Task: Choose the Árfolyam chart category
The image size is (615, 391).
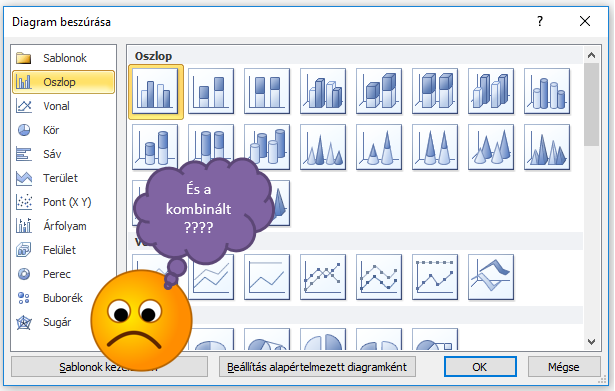Action: pyautogui.click(x=64, y=226)
